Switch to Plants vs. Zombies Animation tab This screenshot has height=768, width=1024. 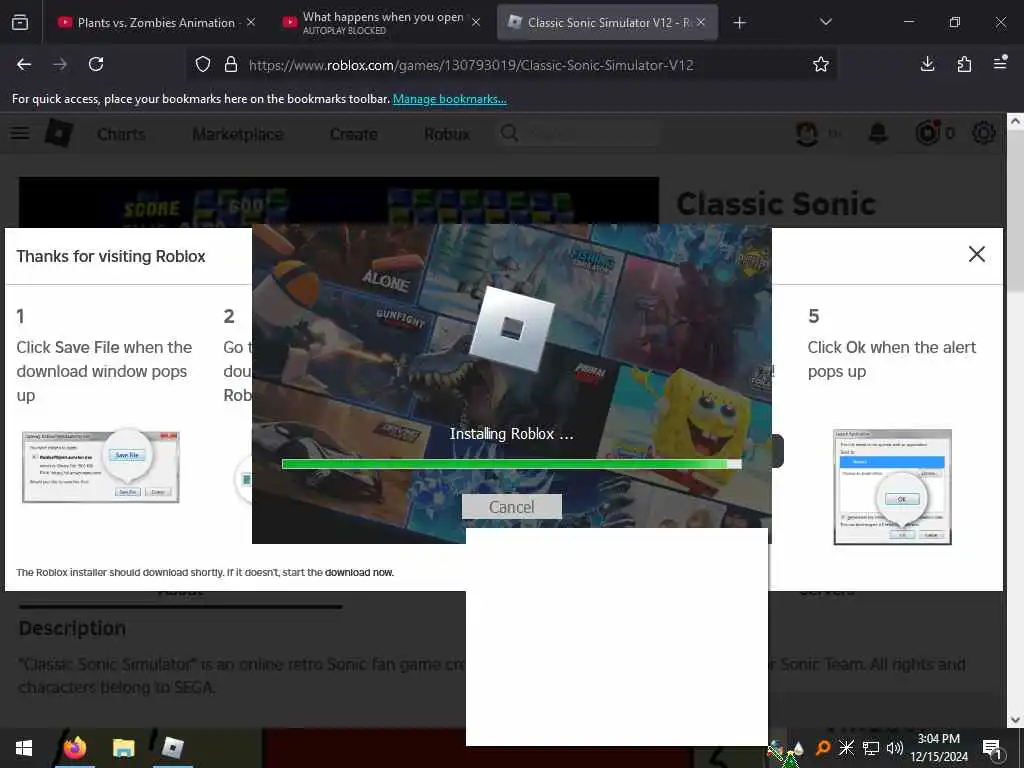click(156, 22)
